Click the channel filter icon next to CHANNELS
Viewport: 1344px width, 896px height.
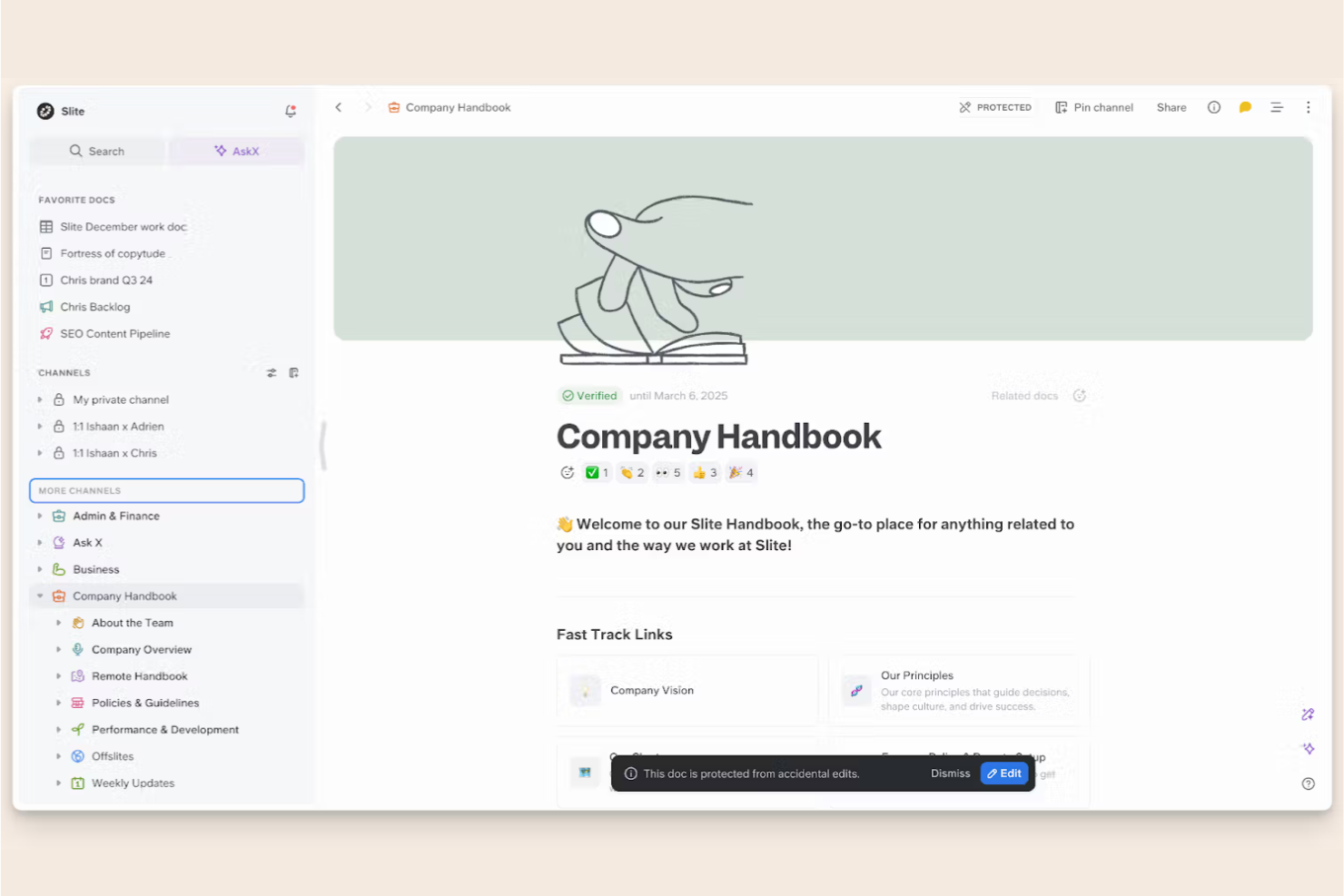tap(271, 372)
